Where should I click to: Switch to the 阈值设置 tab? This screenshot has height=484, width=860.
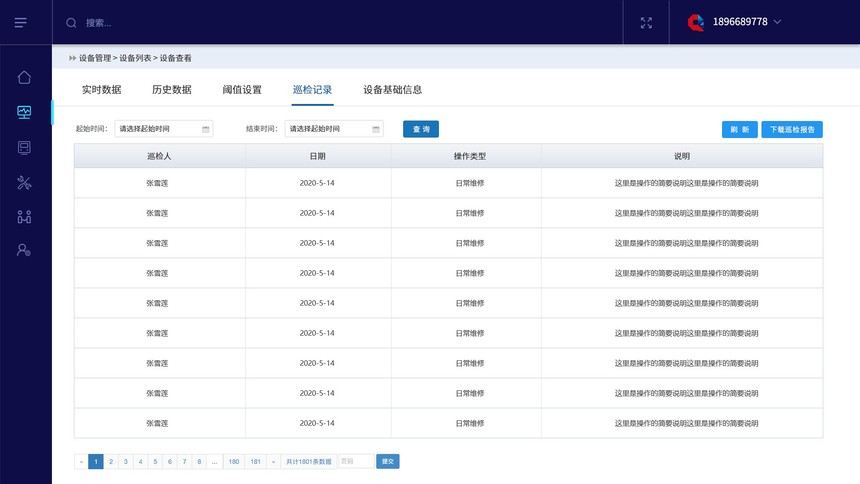click(x=242, y=90)
